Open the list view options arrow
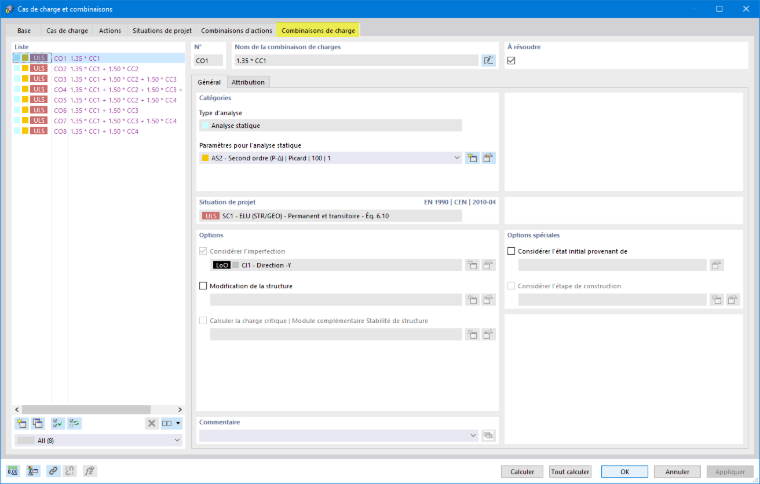Image resolution: width=760 pixels, height=484 pixels. [178, 423]
